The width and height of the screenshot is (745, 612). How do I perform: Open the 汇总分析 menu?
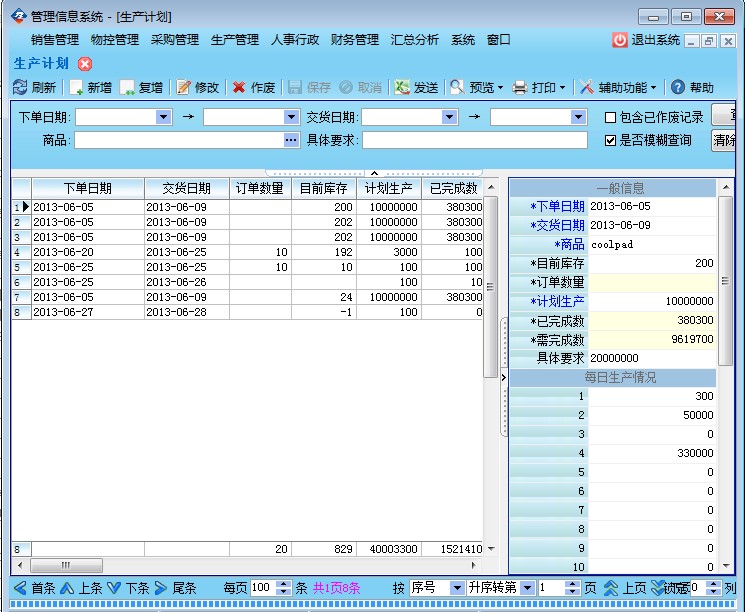pos(415,40)
